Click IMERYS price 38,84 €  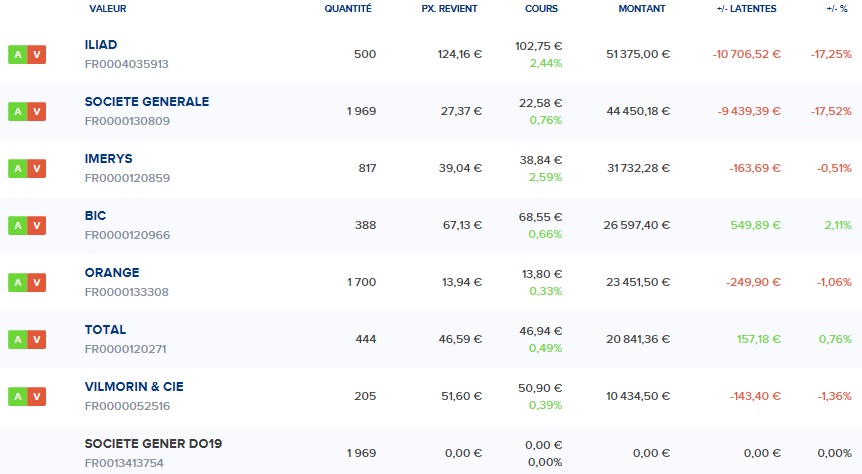tap(540, 160)
